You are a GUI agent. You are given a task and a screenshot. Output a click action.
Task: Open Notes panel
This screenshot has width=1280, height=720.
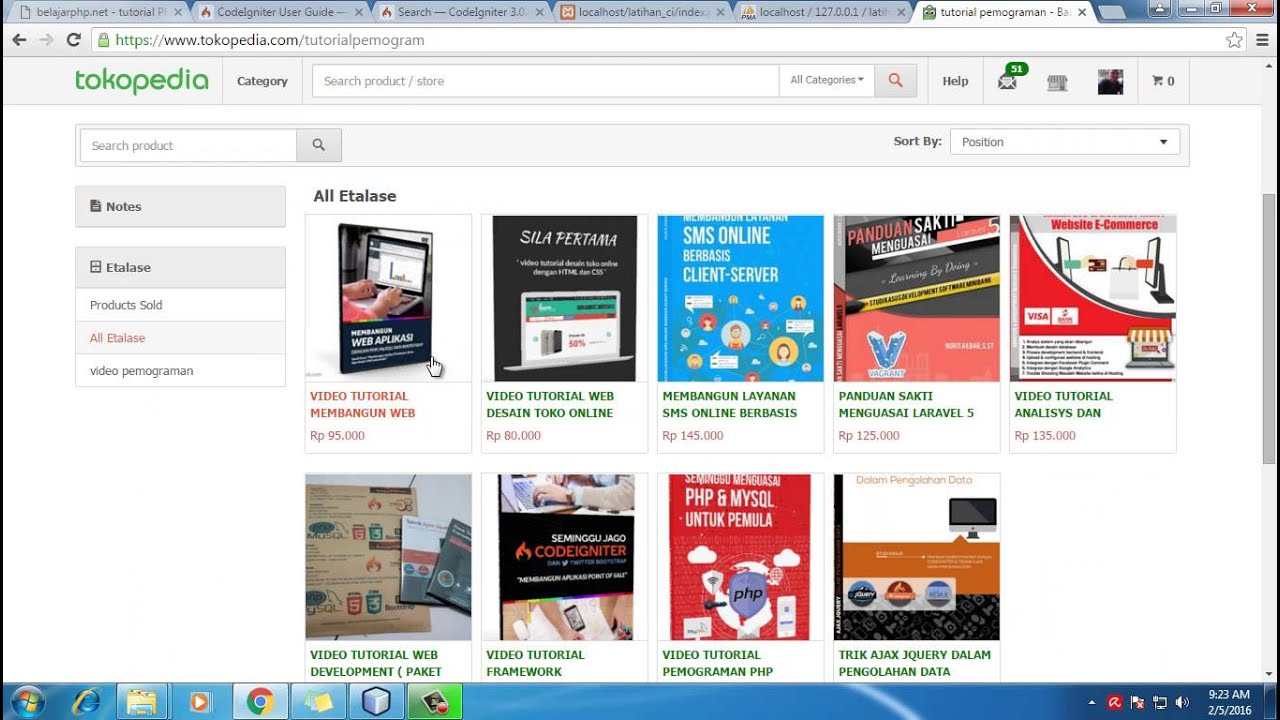click(x=180, y=206)
